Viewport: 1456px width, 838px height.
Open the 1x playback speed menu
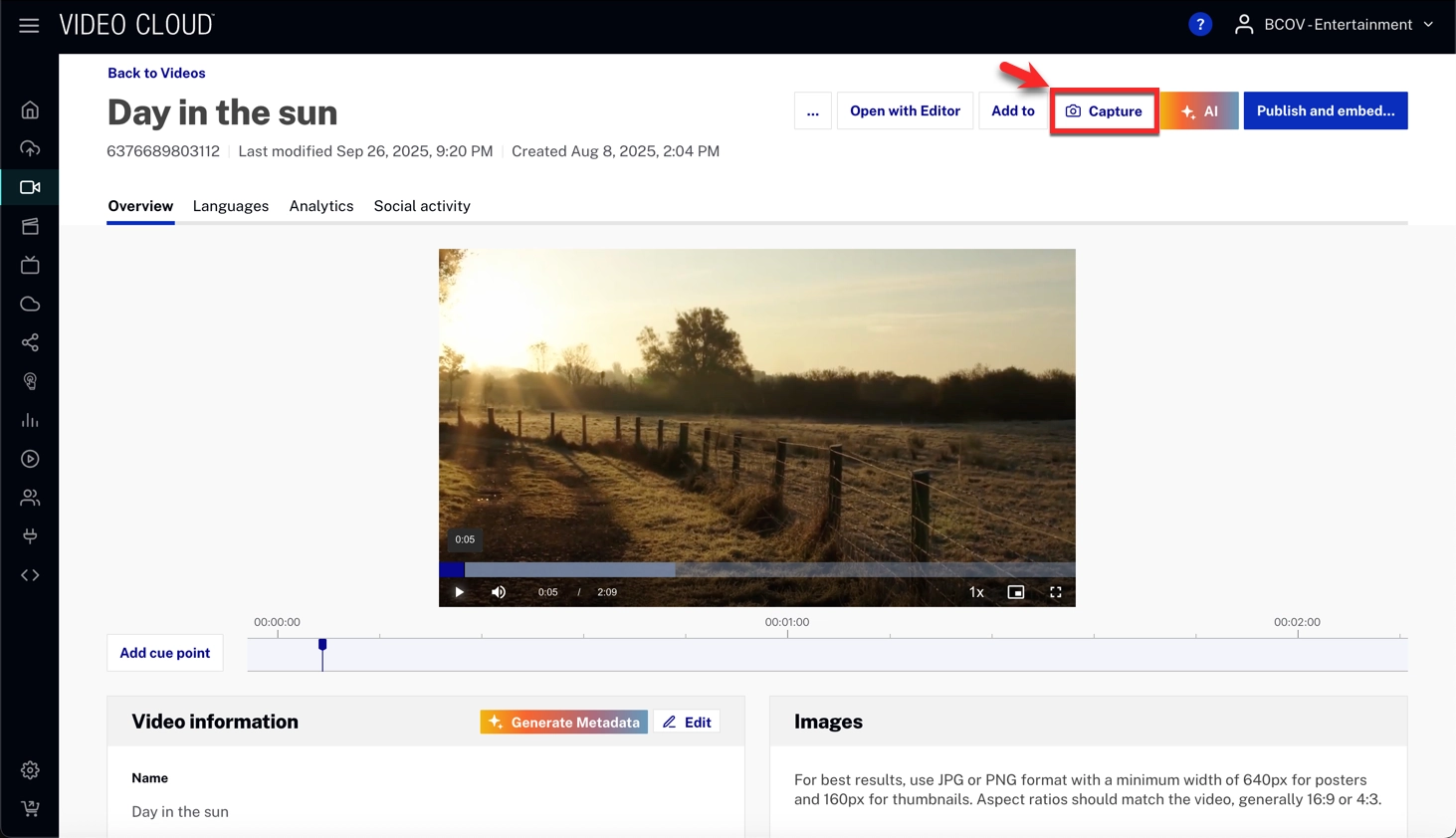tap(976, 592)
